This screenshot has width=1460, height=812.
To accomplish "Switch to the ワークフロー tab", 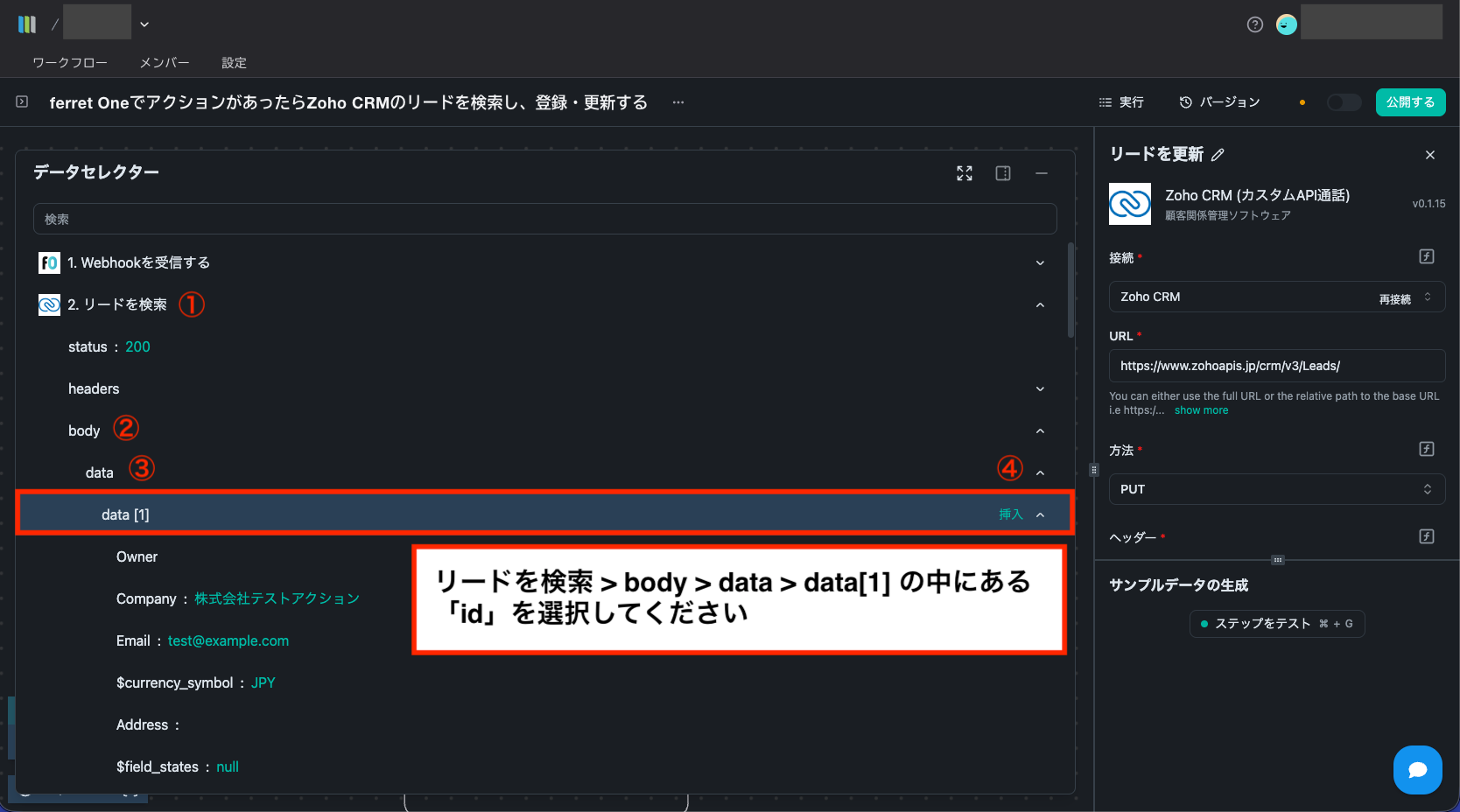I will click(70, 63).
